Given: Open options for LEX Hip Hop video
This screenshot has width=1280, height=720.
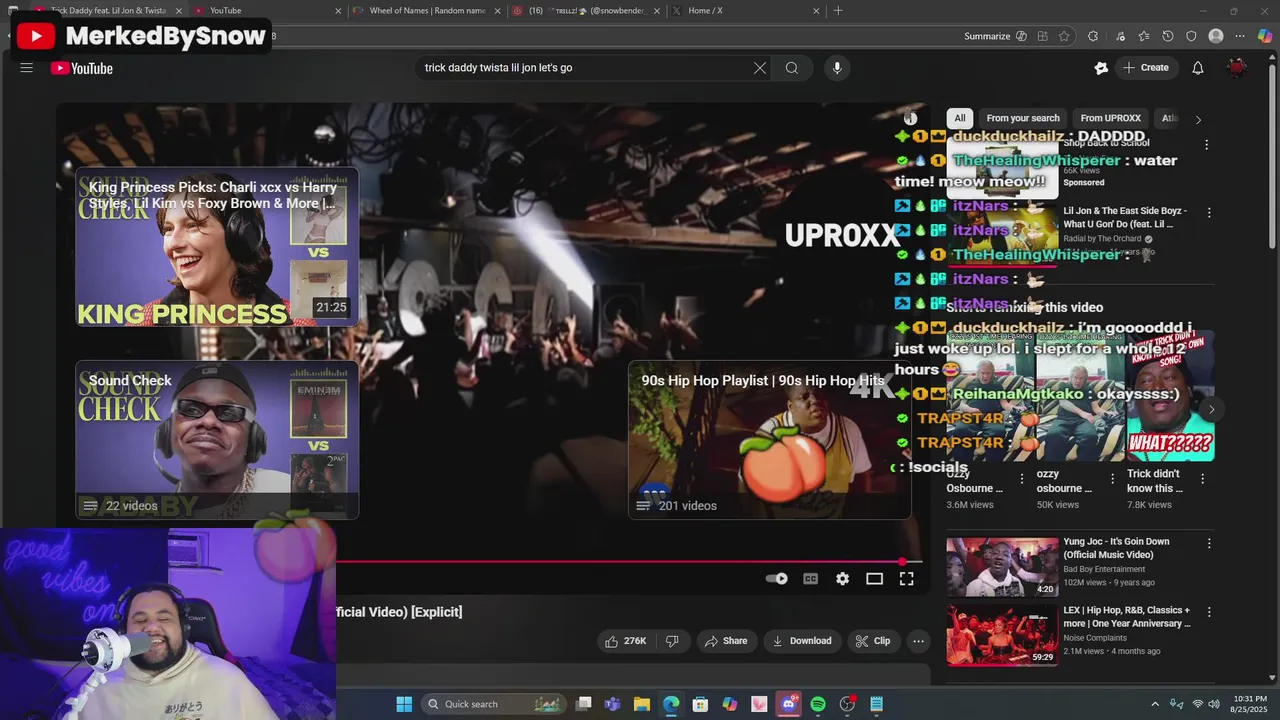Looking at the screenshot, I should coord(1209,612).
